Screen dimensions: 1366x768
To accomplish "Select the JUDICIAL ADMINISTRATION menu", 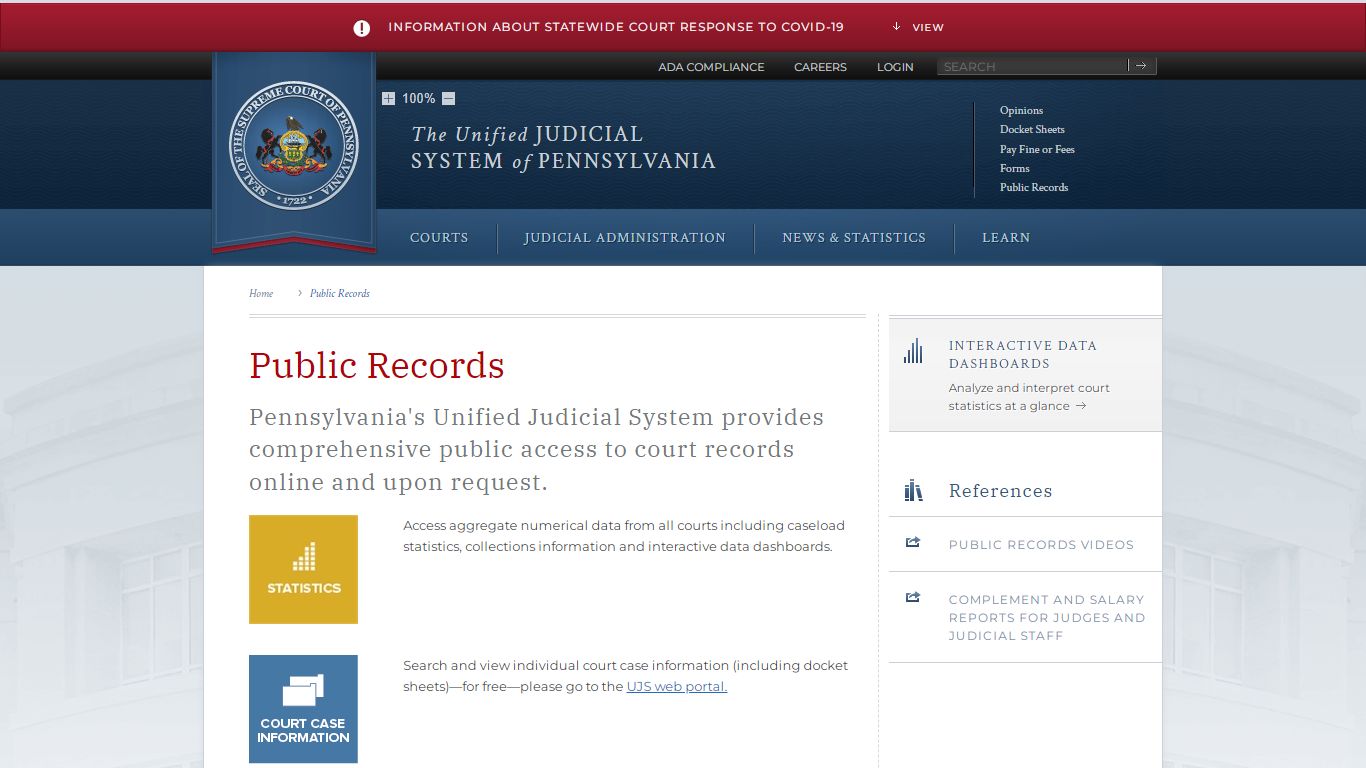I will pos(624,237).
